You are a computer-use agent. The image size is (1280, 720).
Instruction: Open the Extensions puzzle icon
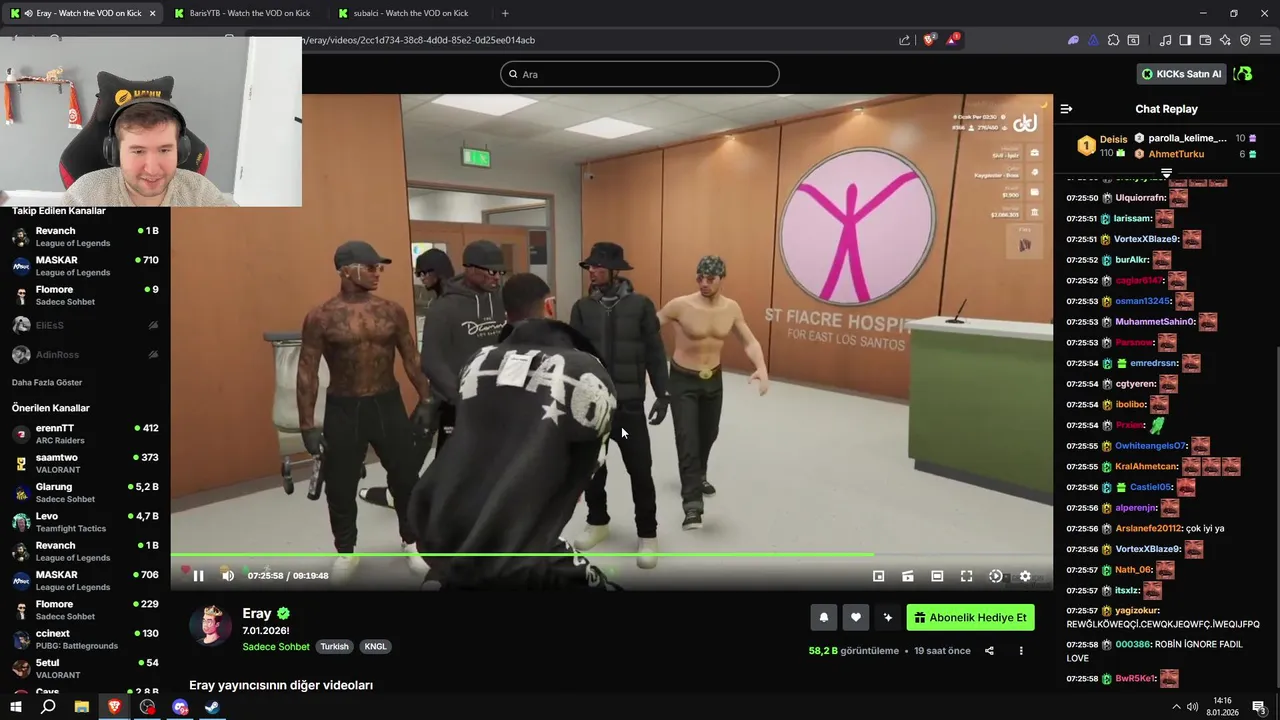[x=1113, y=40]
